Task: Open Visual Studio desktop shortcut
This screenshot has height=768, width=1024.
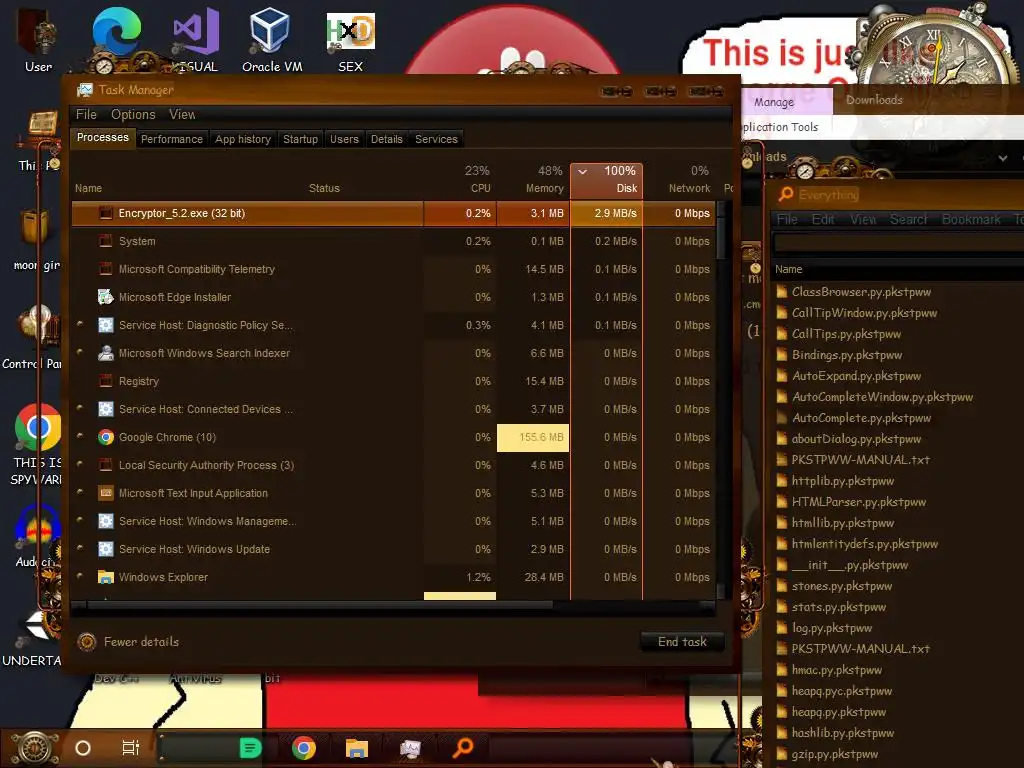Action: coord(196,31)
